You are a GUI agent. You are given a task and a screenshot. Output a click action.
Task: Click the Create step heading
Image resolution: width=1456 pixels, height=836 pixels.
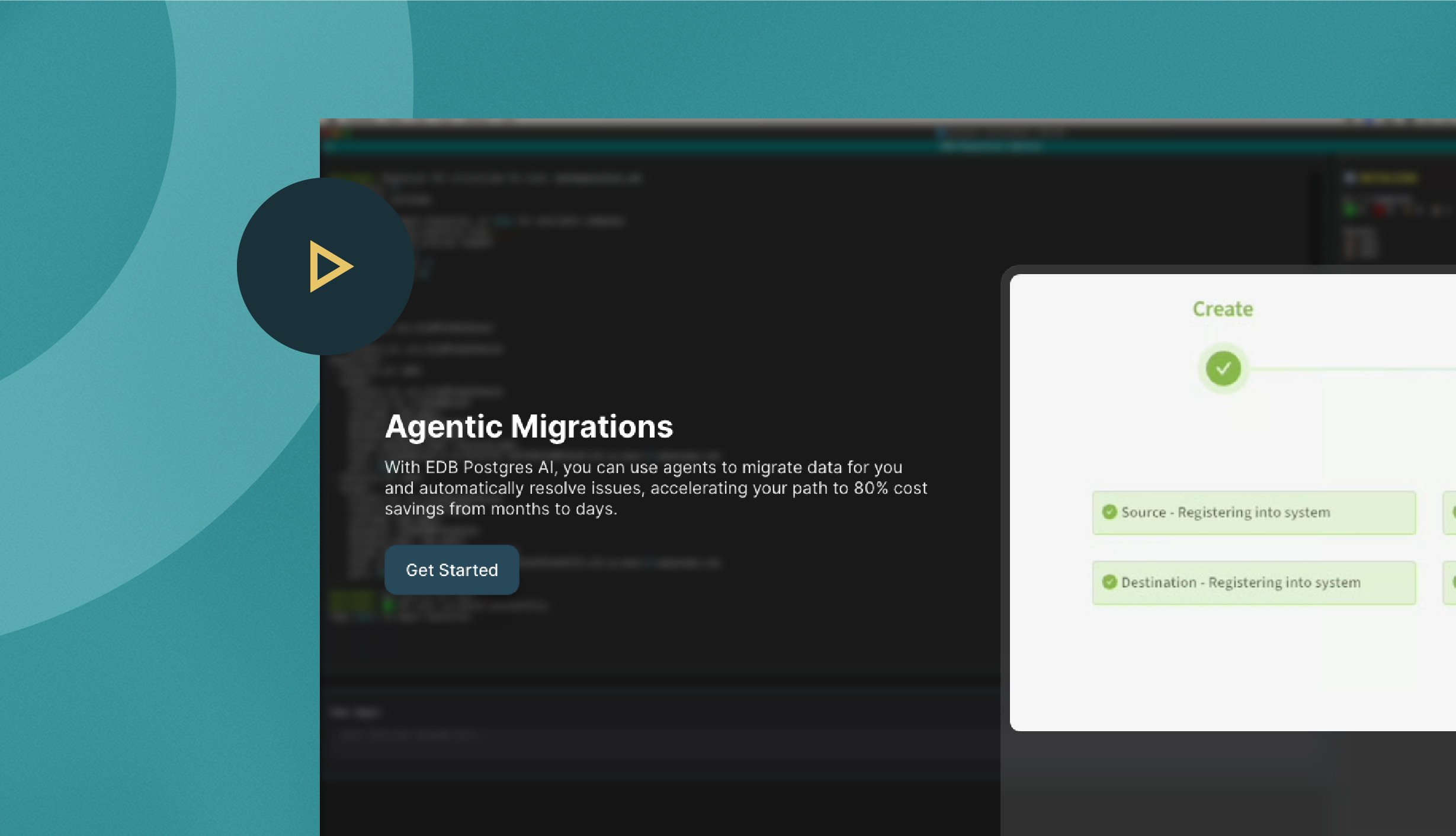coord(1223,309)
